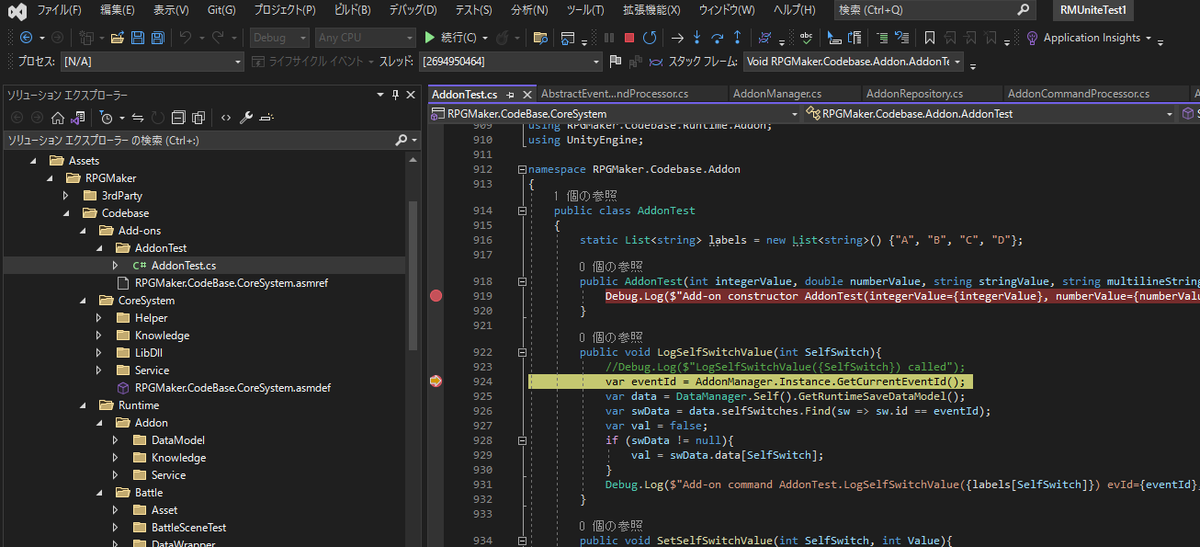Open the Debug configuration dropdown
Viewport: 1200px width, 547px height.
coord(278,38)
